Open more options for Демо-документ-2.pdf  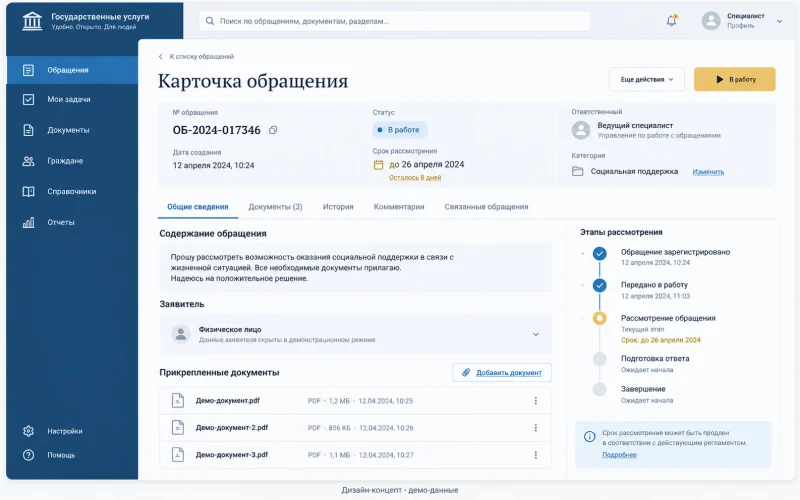(x=536, y=428)
